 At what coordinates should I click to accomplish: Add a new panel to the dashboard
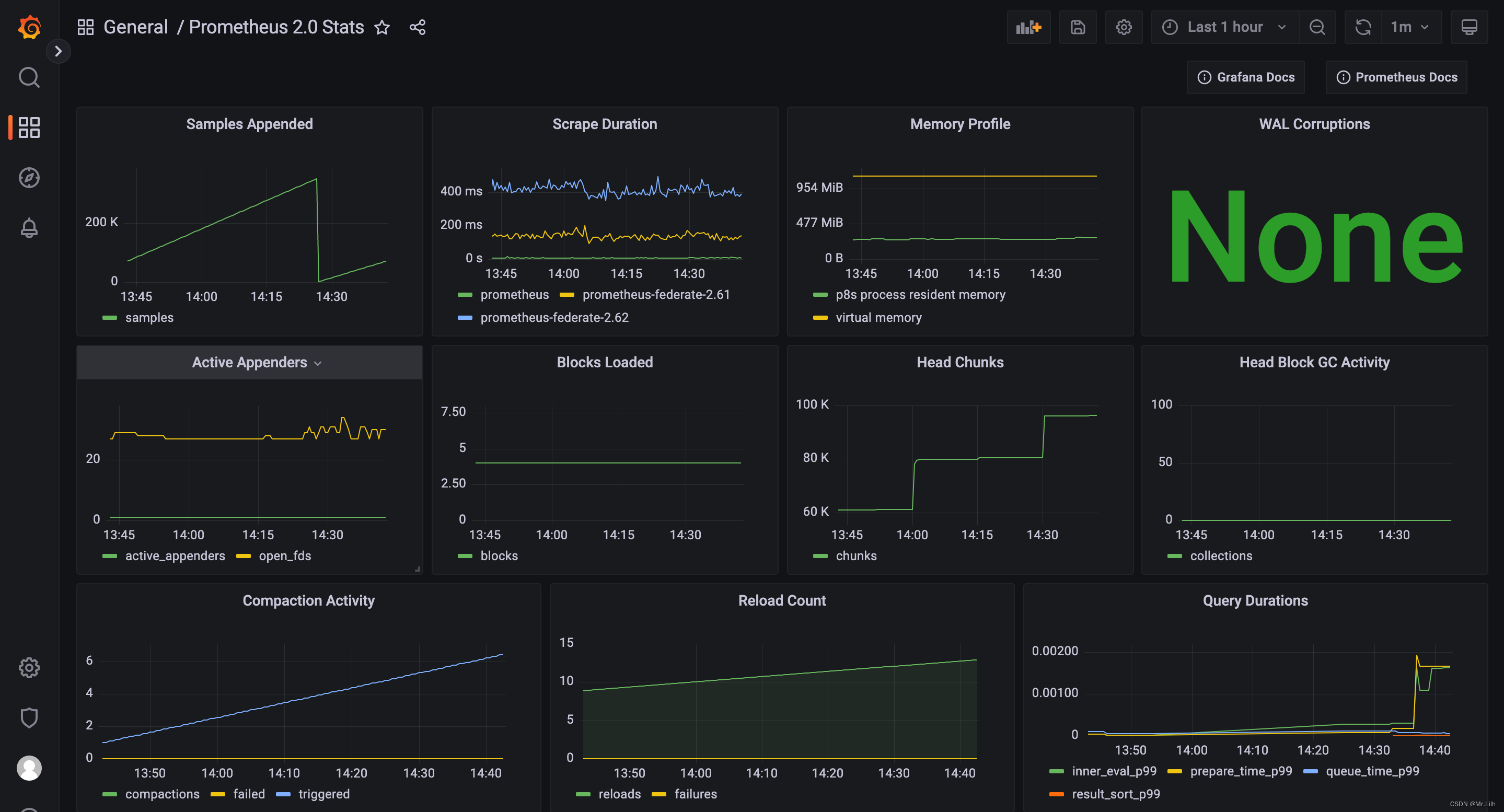coord(1028,27)
